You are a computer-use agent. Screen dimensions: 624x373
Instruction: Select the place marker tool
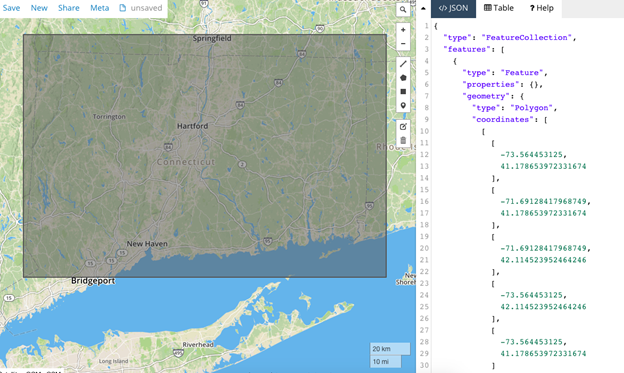403,105
